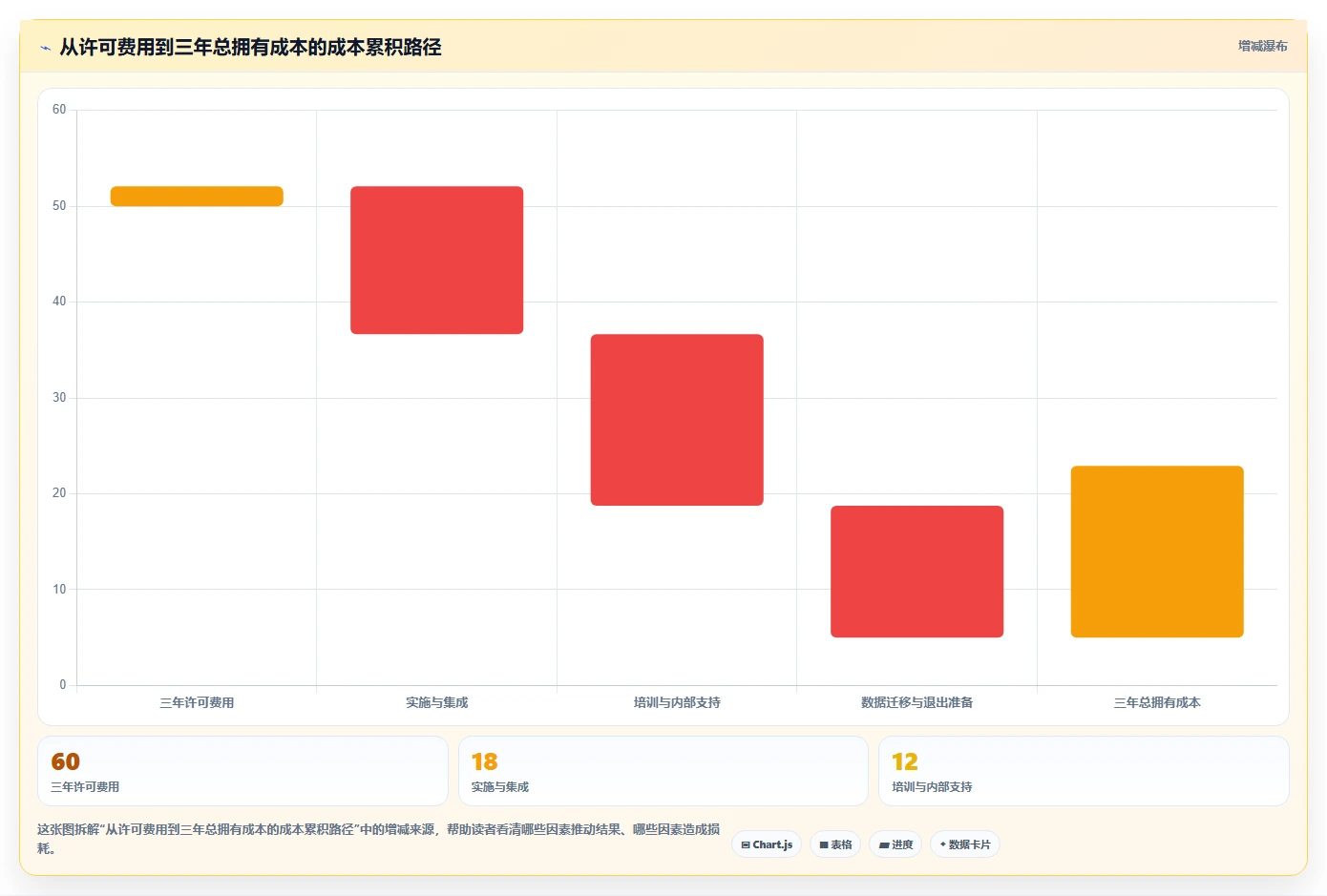Click the chart icon beside the title
Viewport: 1327px width, 896px height.
pyautogui.click(x=45, y=48)
